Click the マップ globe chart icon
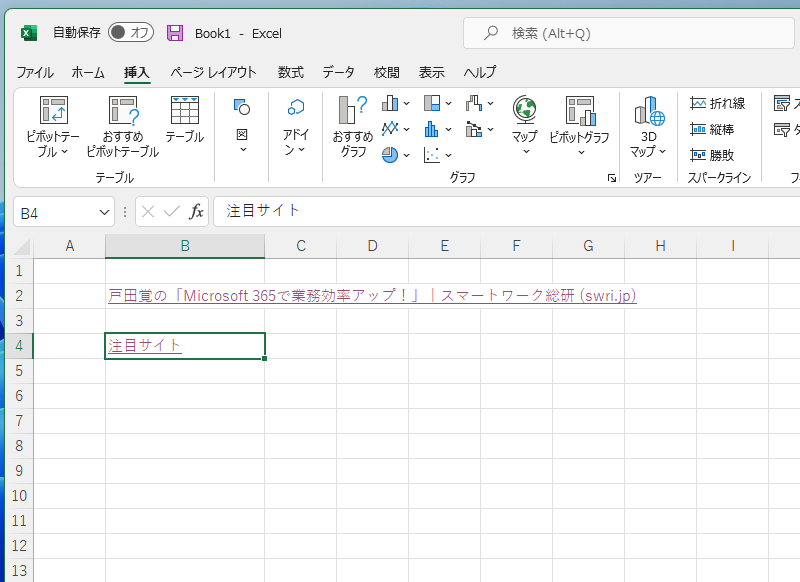This screenshot has height=582, width=800. (x=525, y=109)
